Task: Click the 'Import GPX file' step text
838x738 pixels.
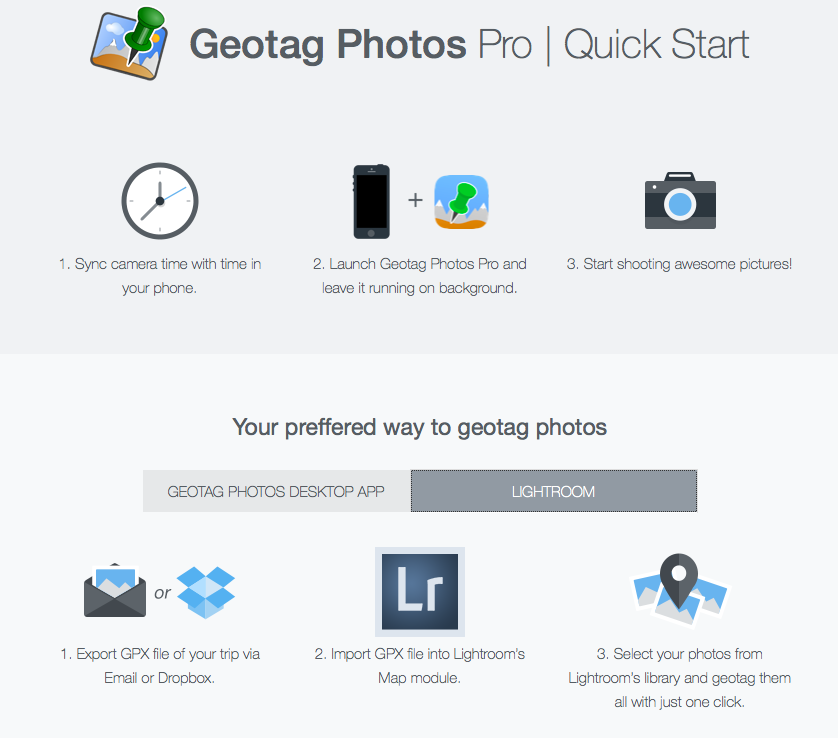Action: [x=419, y=666]
